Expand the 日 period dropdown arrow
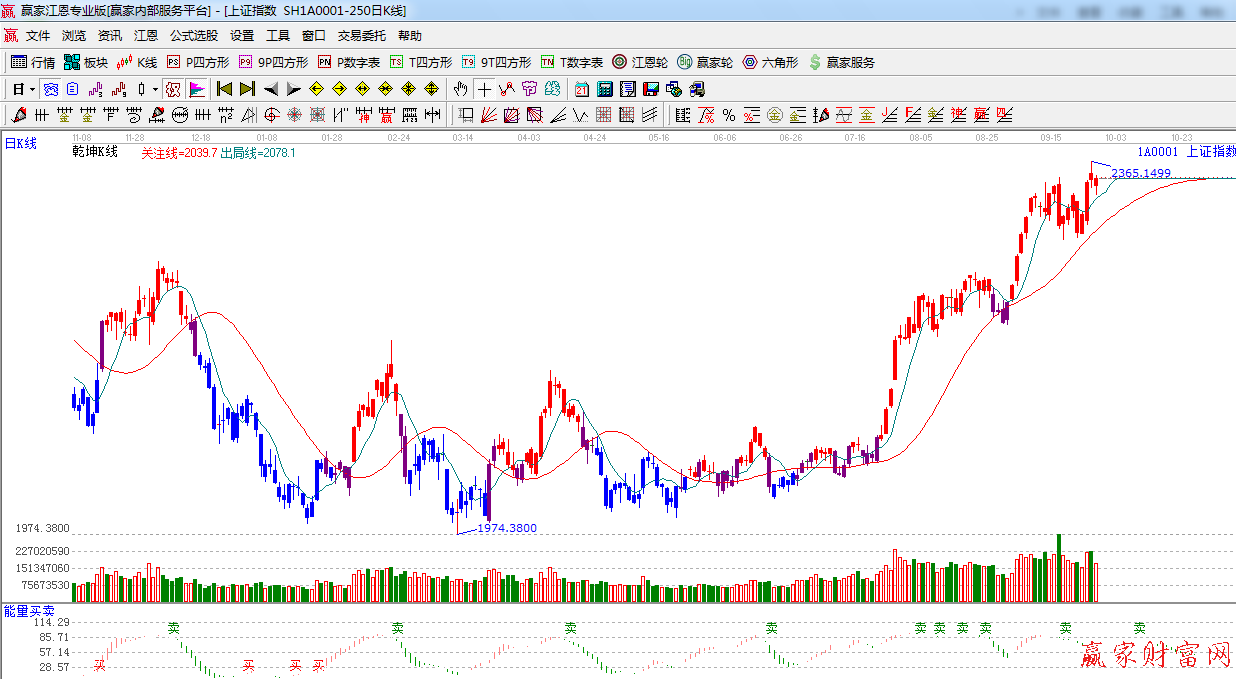The image size is (1236, 679). click(x=32, y=89)
